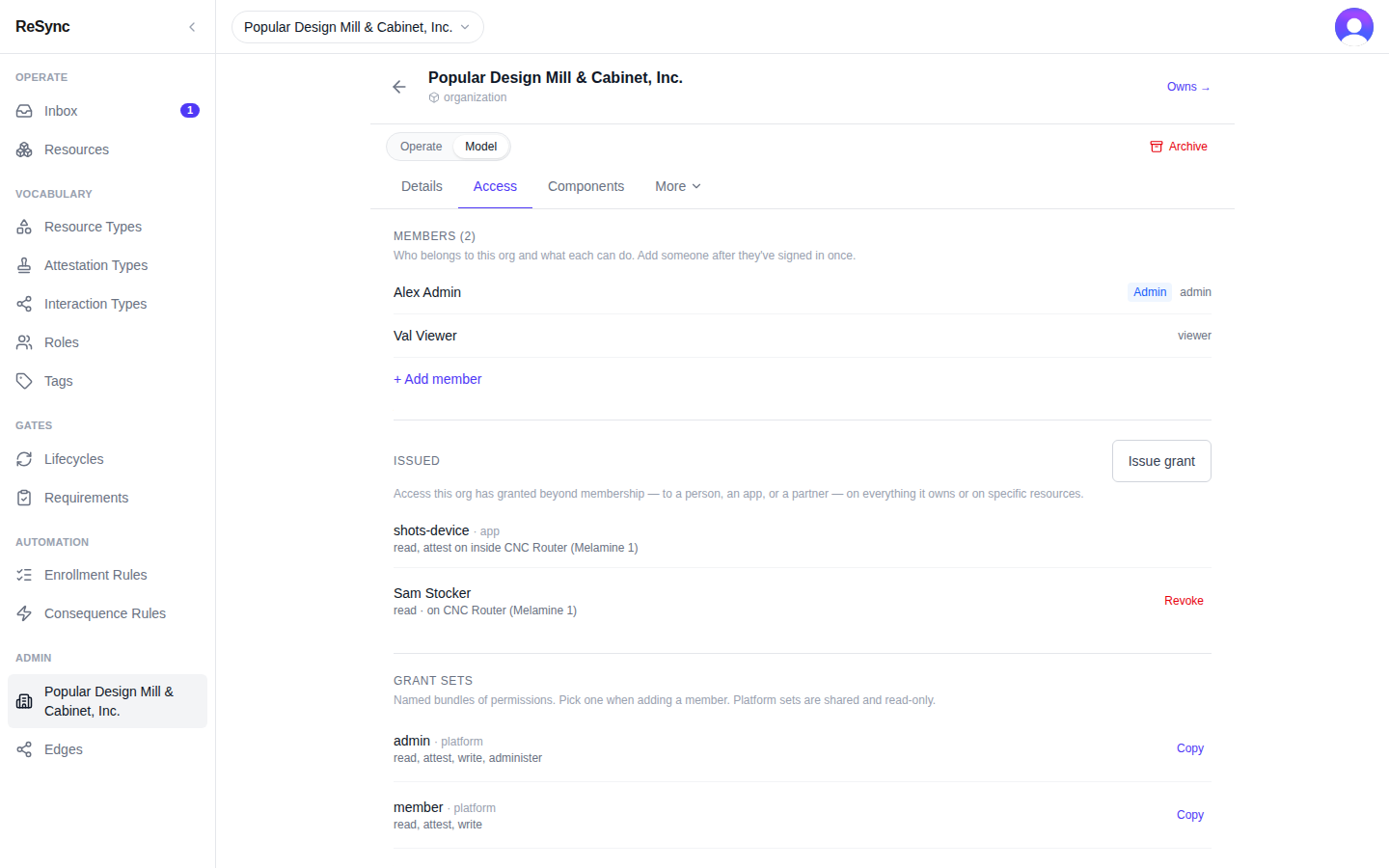Go back using the left arrow
The width and height of the screenshot is (1389, 868).
point(399,87)
